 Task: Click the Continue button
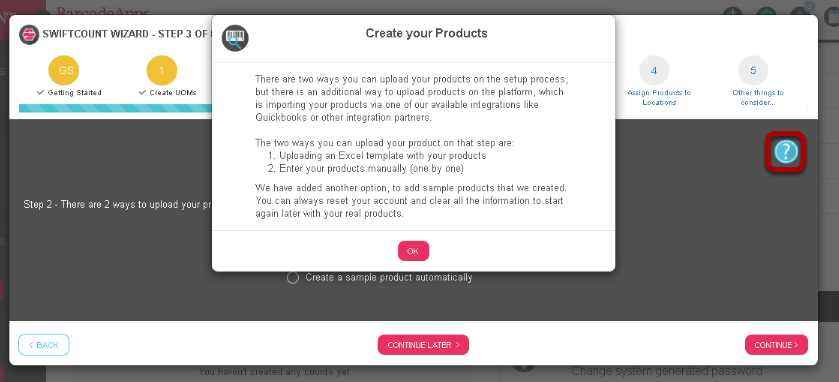tap(776, 345)
